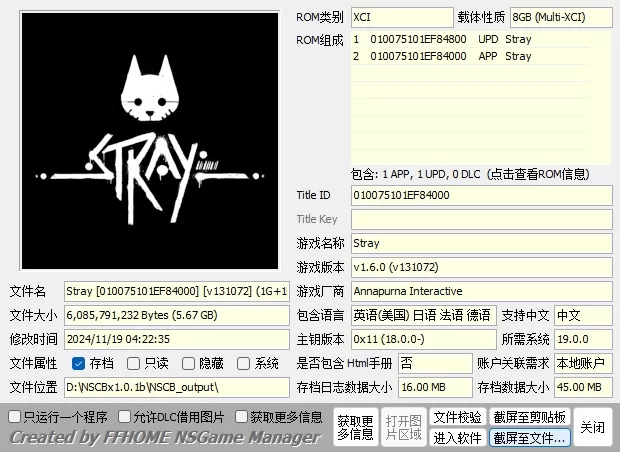
Task: Click the 关闭 close button
Action: [x=592, y=427]
